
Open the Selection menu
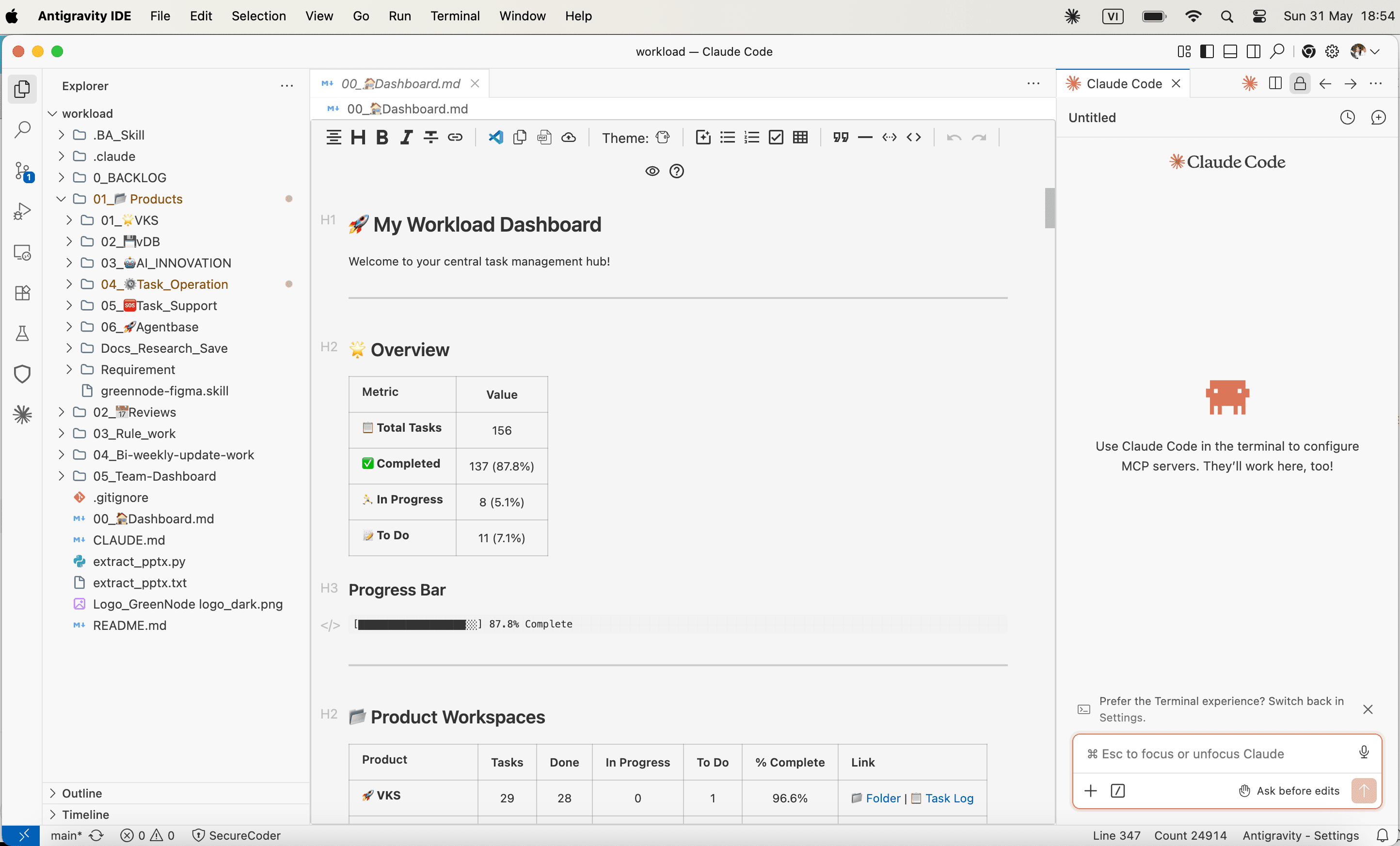(x=258, y=16)
